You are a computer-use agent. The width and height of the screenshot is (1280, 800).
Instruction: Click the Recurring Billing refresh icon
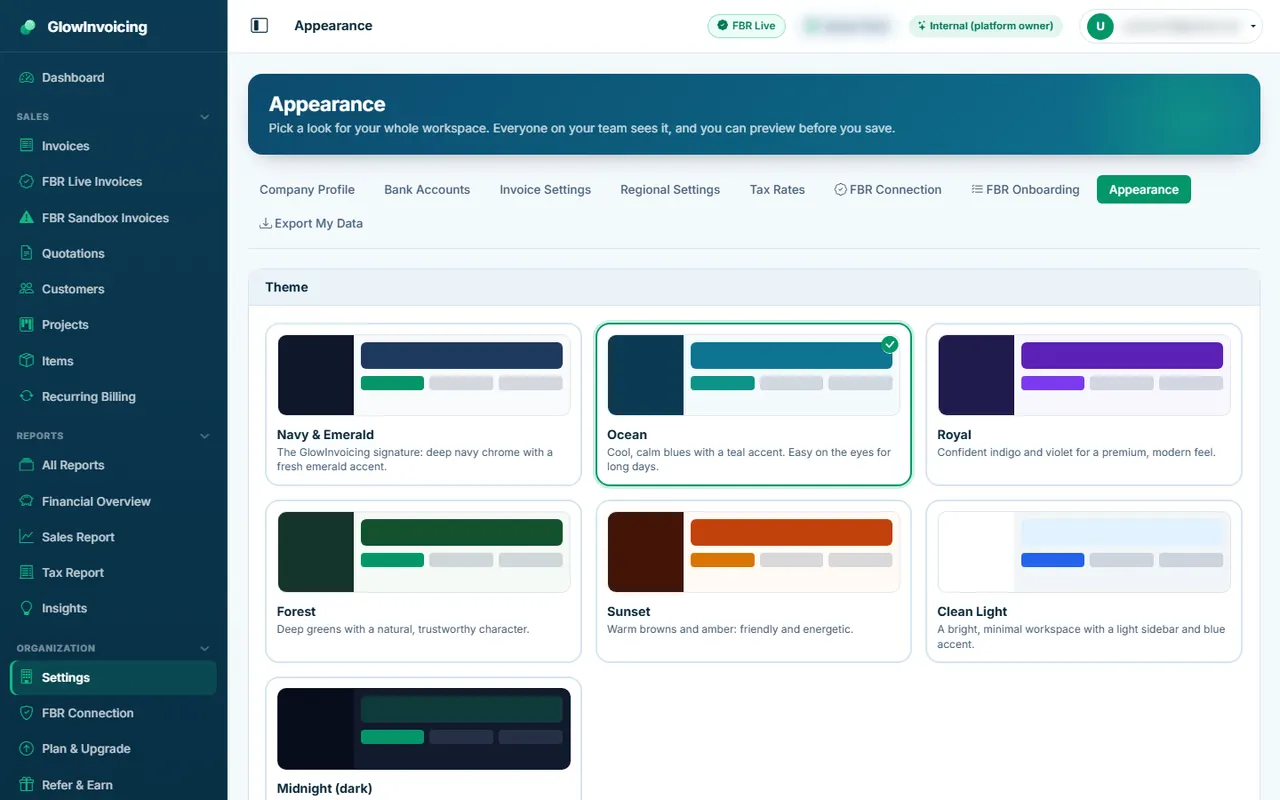point(27,397)
